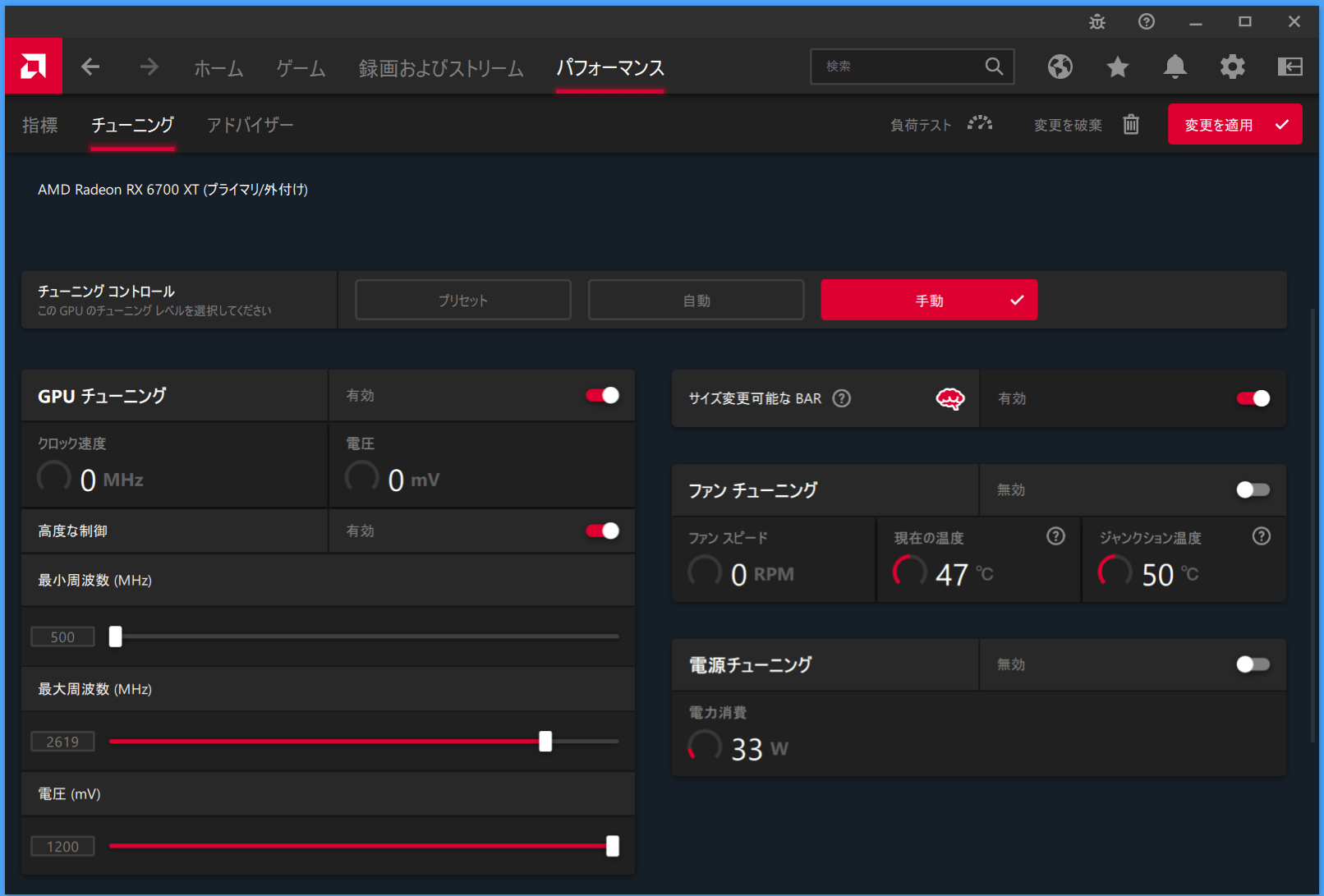
Task: Select the パフォーマンス tab
Action: tap(610, 68)
